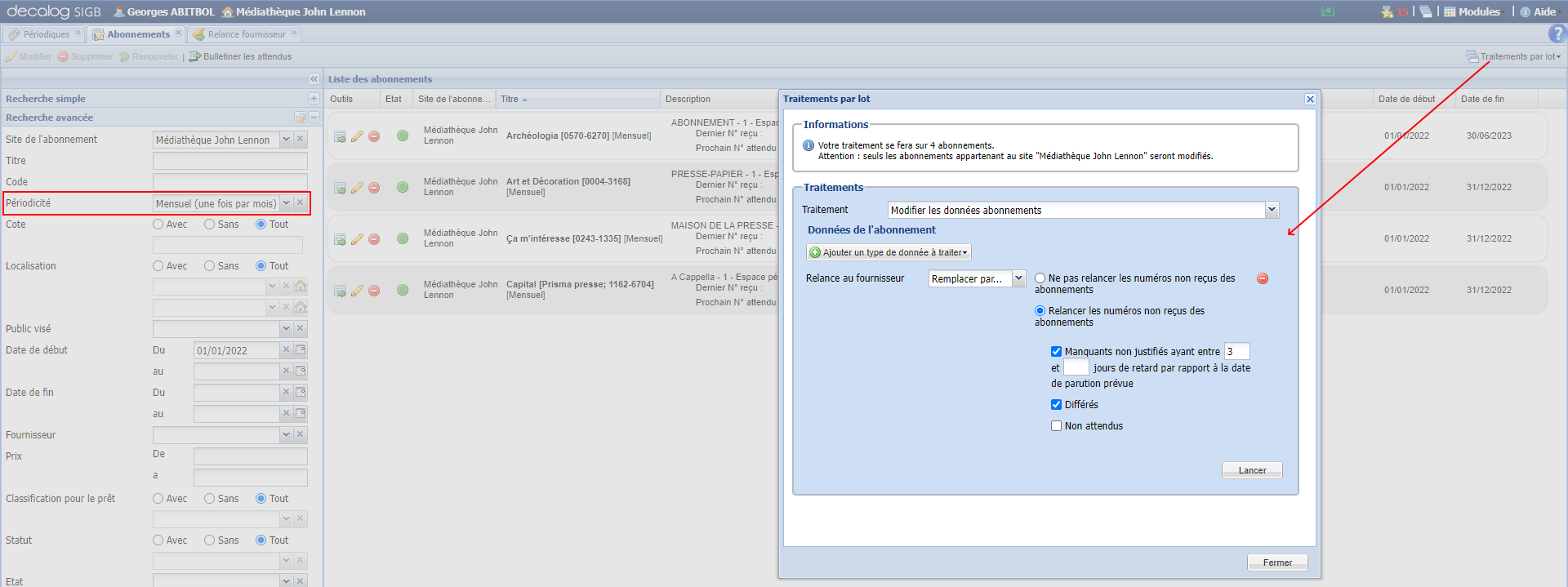Switch to the Relance fournisseur tab
The height and width of the screenshot is (587, 1568).
[x=246, y=34]
